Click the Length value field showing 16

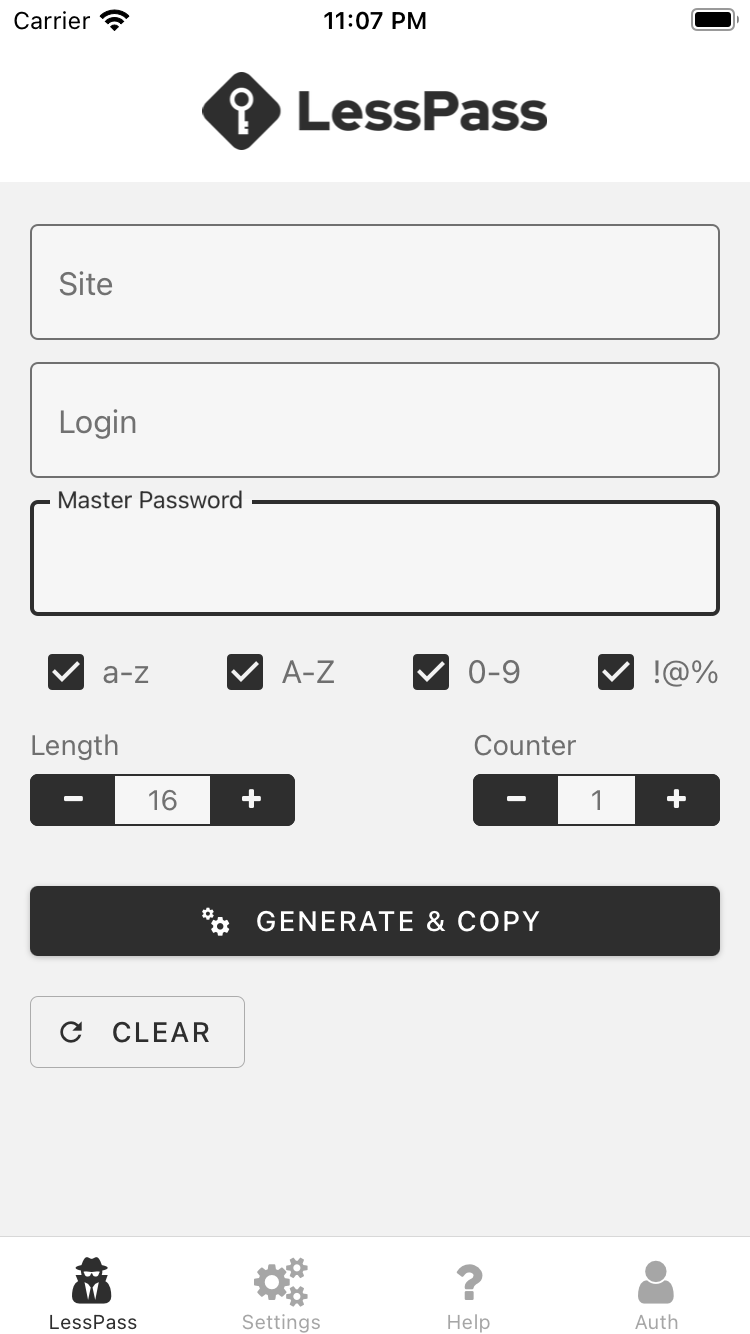tap(162, 800)
